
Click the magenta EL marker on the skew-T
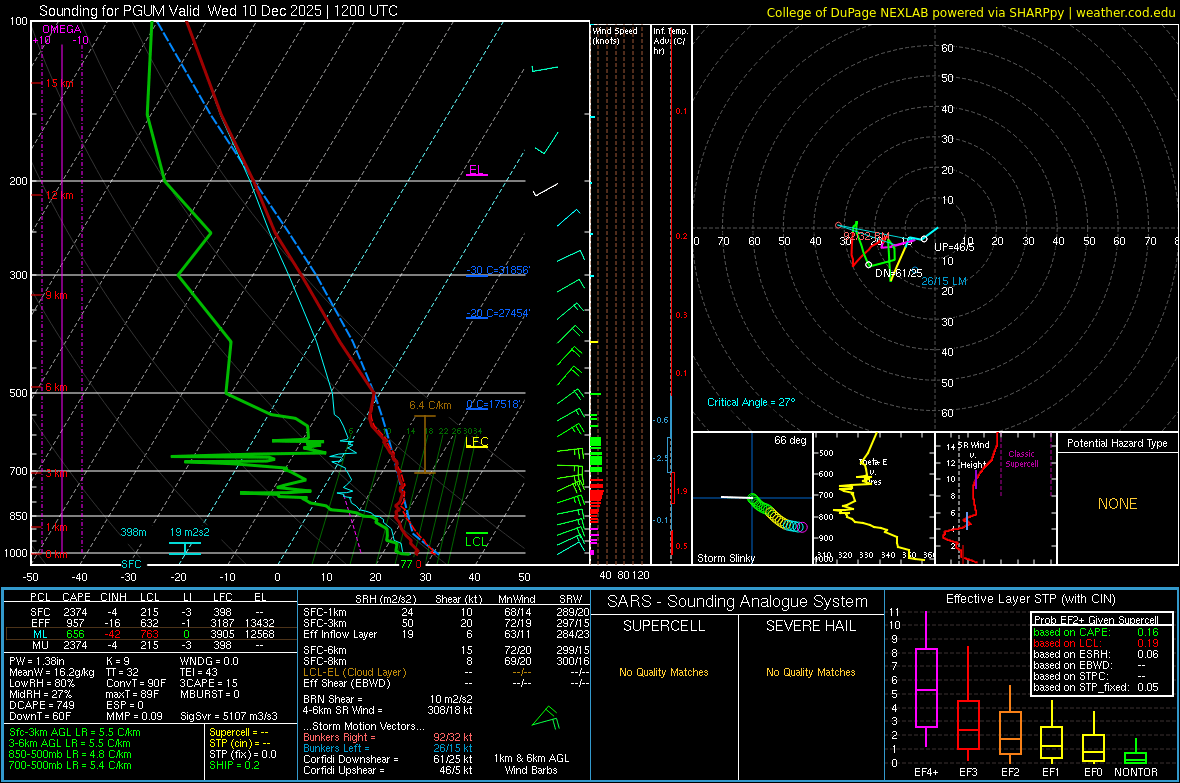[476, 170]
